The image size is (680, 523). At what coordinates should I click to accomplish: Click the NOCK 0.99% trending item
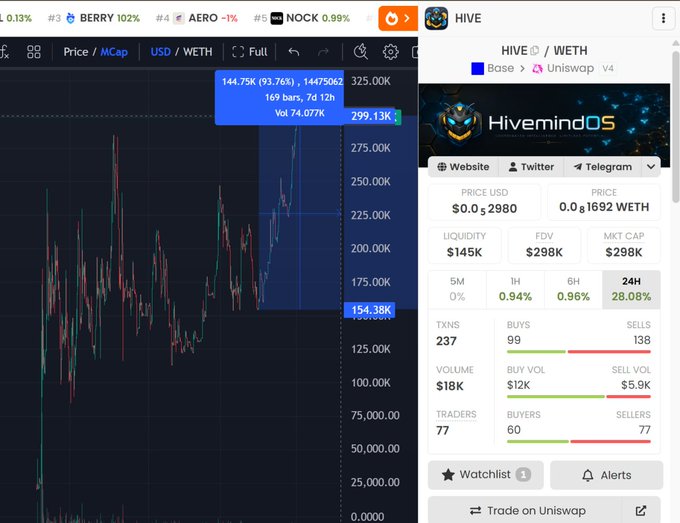(302, 18)
